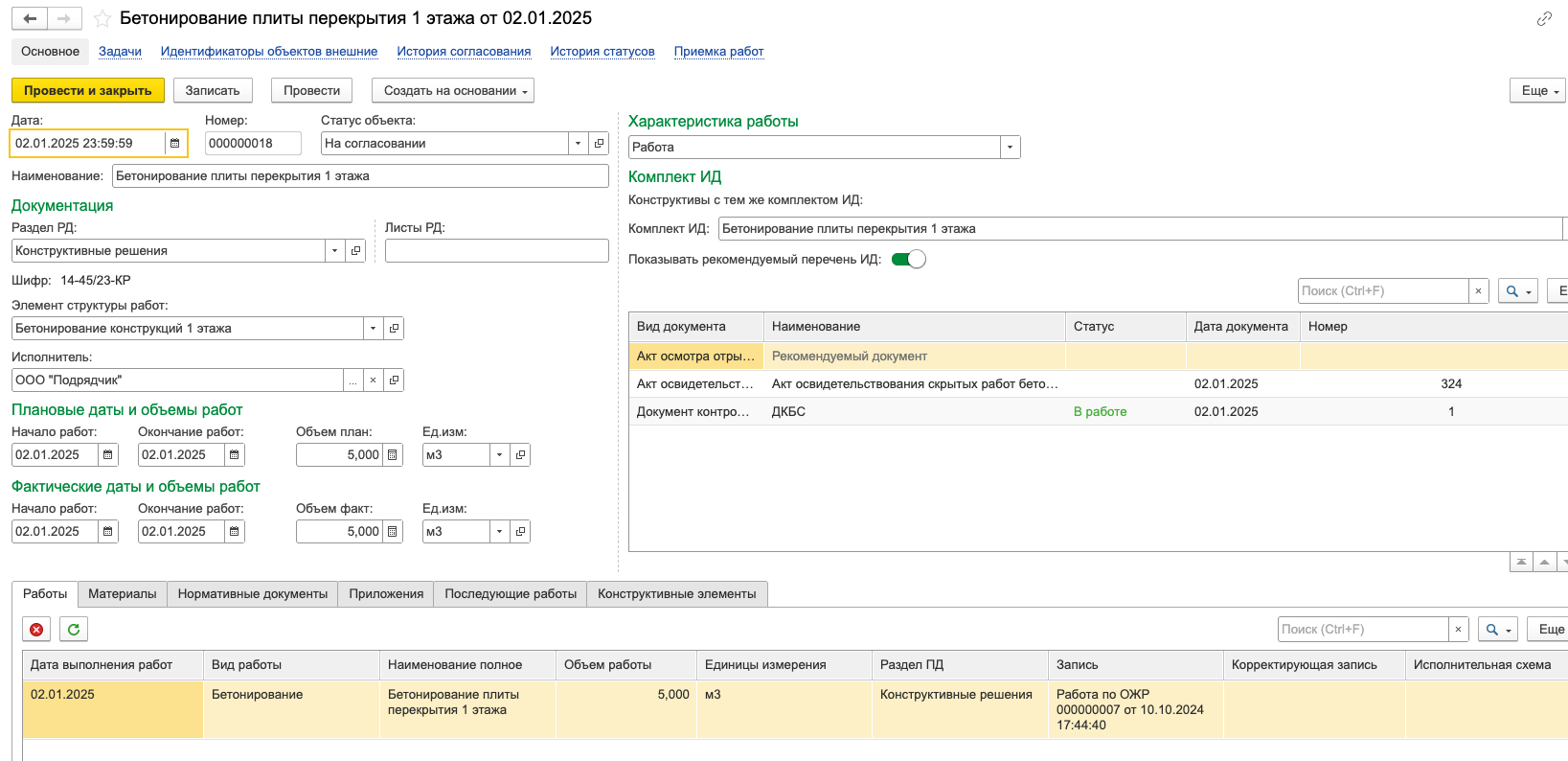Open calculator for Объем план field
The height and width of the screenshot is (761, 1568).
(392, 455)
